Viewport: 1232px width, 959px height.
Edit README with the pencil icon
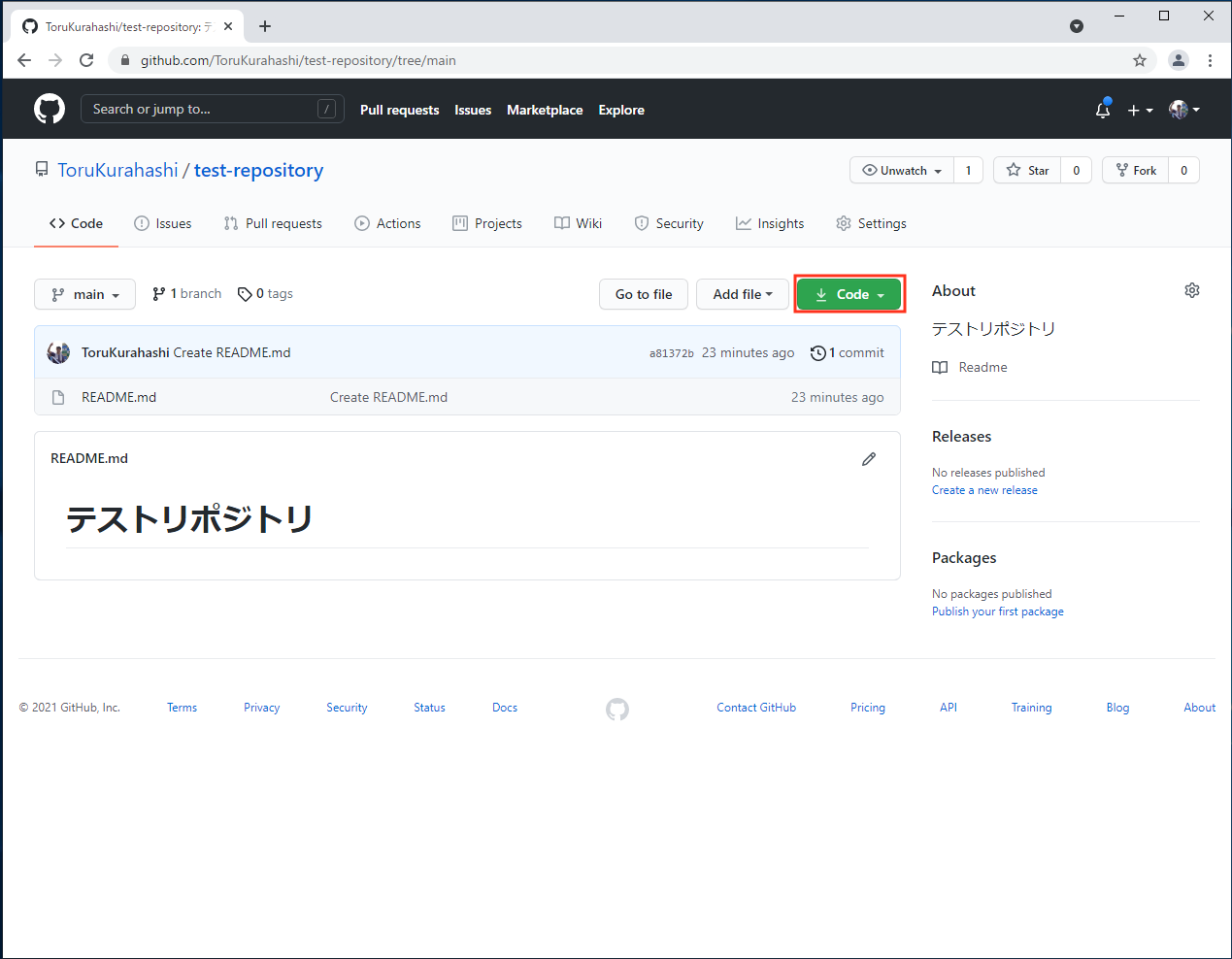point(869,459)
